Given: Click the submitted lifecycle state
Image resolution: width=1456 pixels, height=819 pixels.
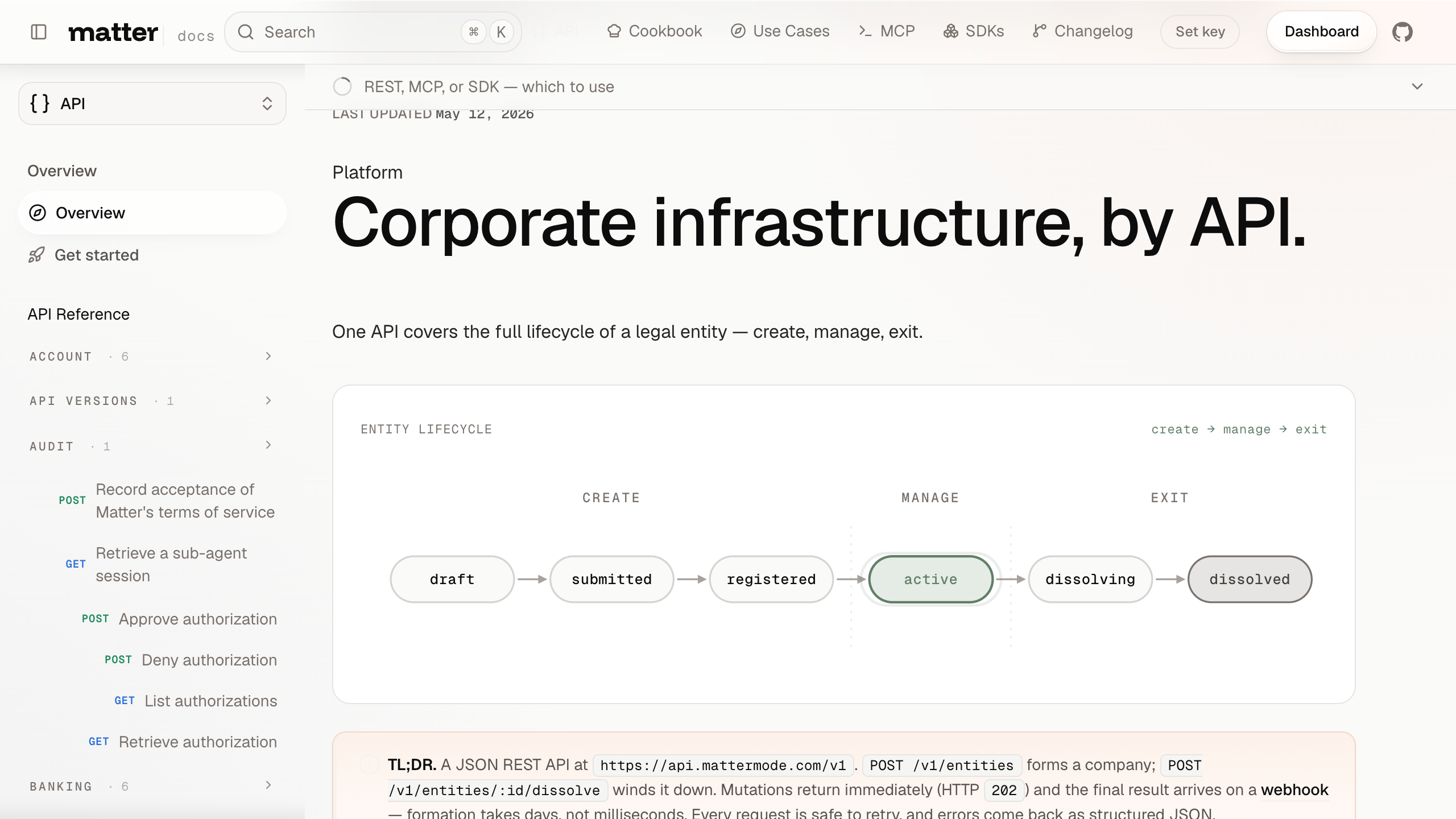Looking at the screenshot, I should pos(612,579).
